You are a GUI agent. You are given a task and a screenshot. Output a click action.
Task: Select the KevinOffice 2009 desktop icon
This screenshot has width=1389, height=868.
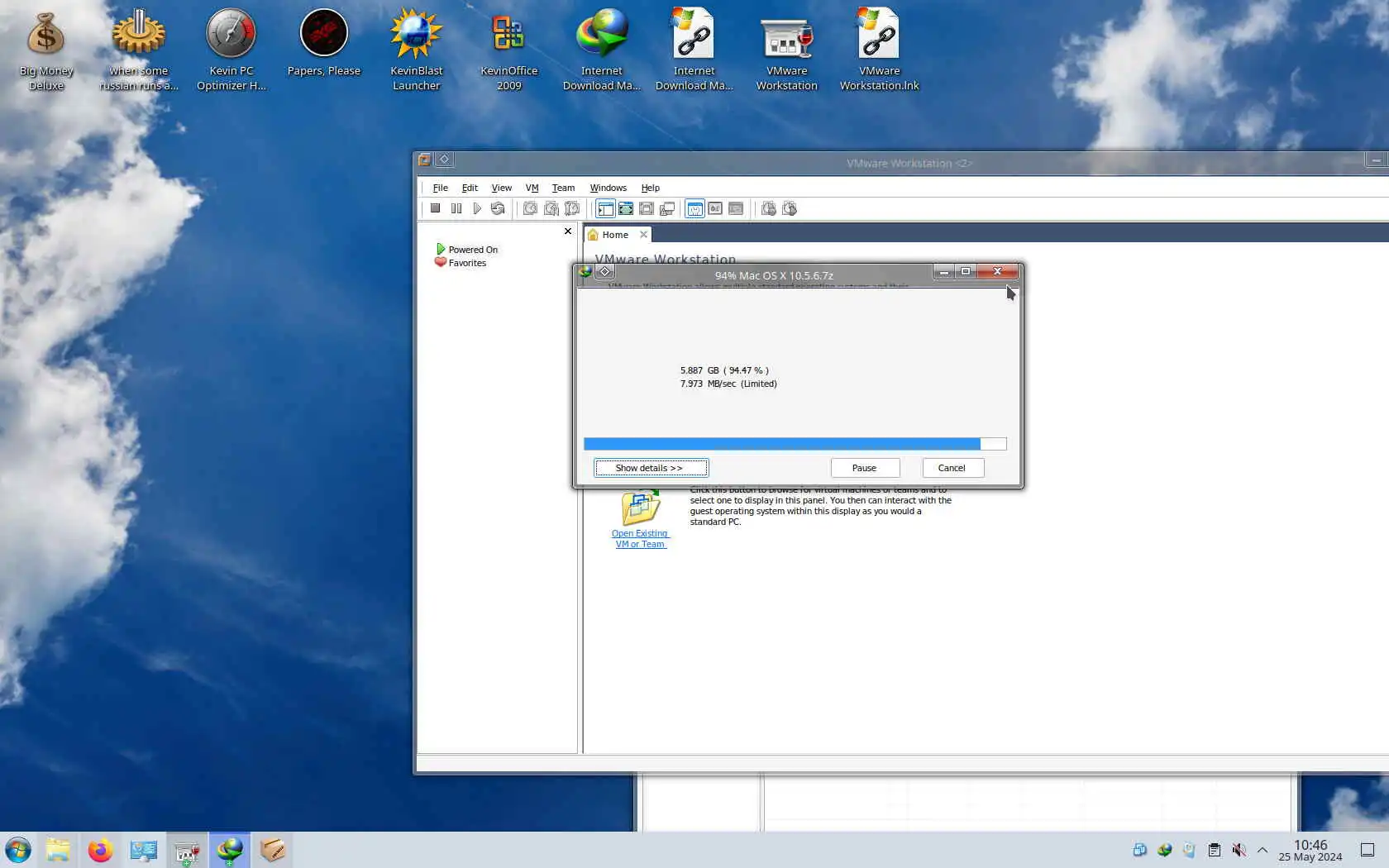509,50
